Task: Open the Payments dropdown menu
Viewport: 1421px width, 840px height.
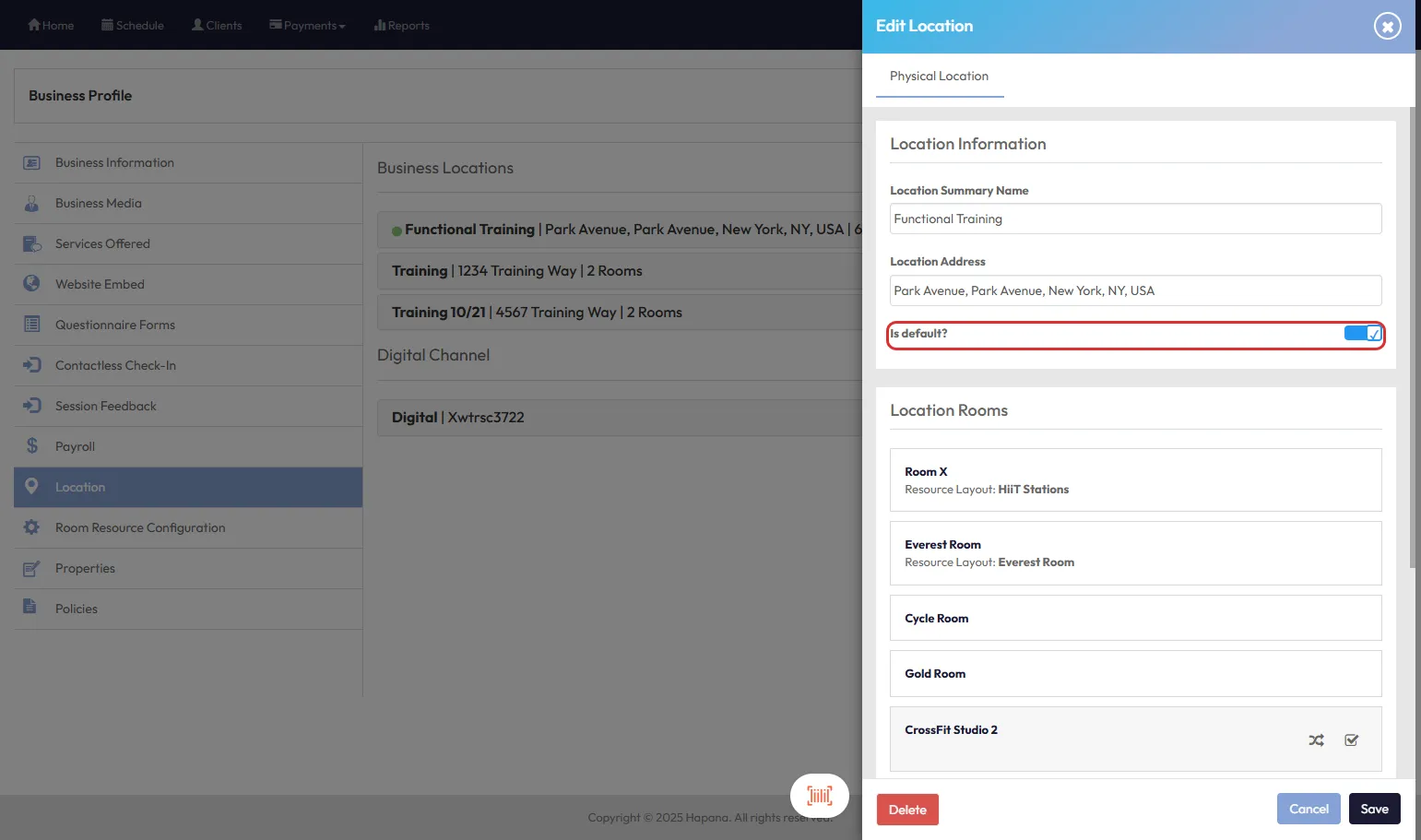Action: [x=308, y=26]
